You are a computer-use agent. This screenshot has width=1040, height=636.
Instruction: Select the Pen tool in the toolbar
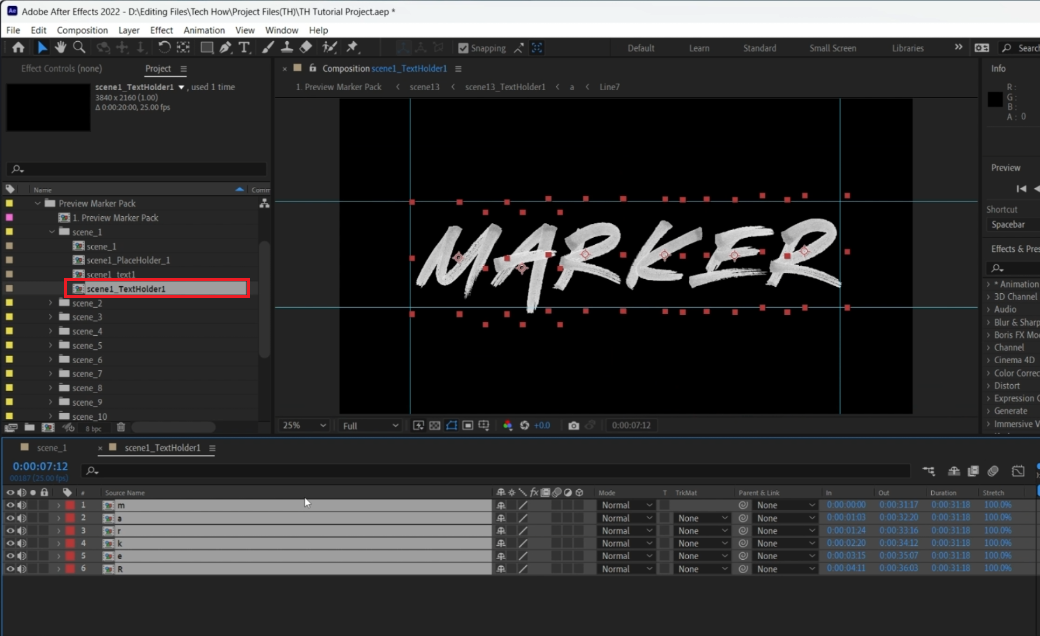pos(226,47)
